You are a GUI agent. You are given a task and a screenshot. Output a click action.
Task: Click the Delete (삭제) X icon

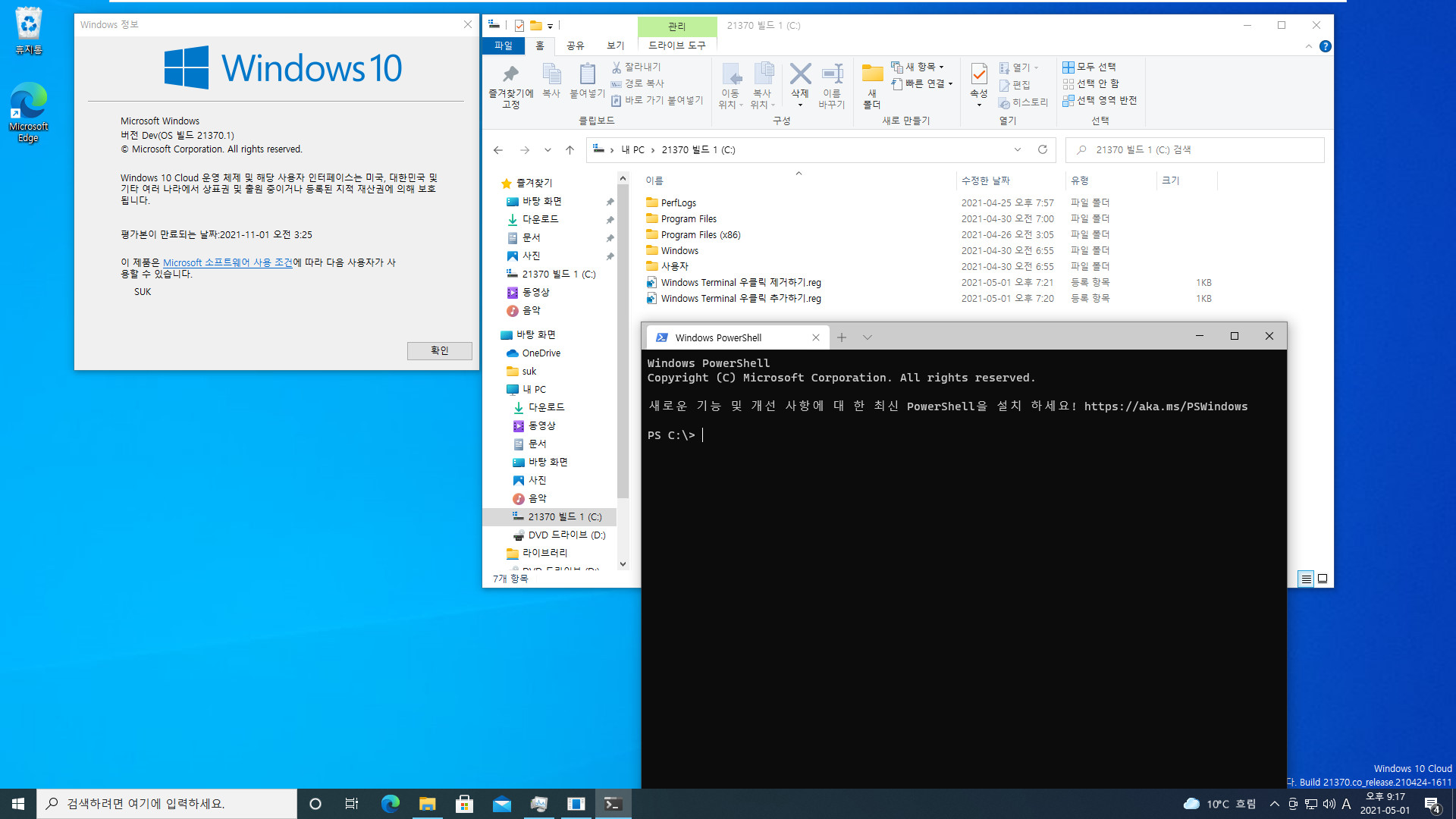pyautogui.click(x=800, y=74)
